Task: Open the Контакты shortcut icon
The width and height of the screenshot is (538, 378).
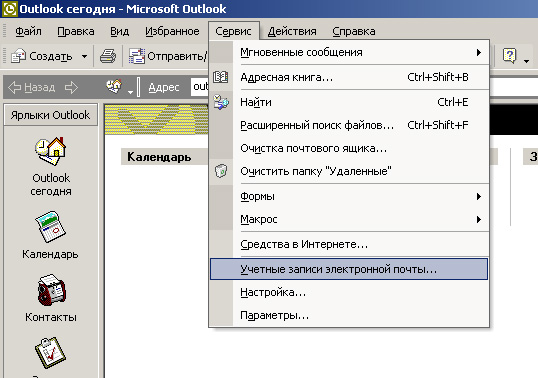Action: 51,290
